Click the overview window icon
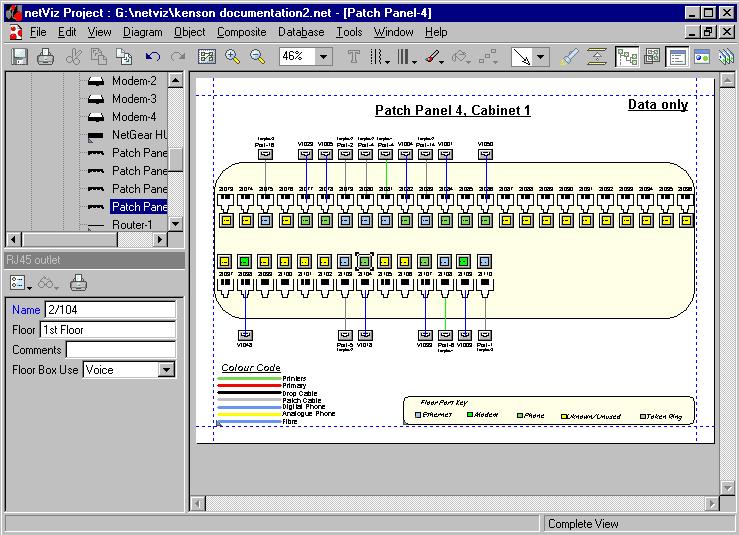This screenshot has height=535, width=739. click(x=702, y=57)
